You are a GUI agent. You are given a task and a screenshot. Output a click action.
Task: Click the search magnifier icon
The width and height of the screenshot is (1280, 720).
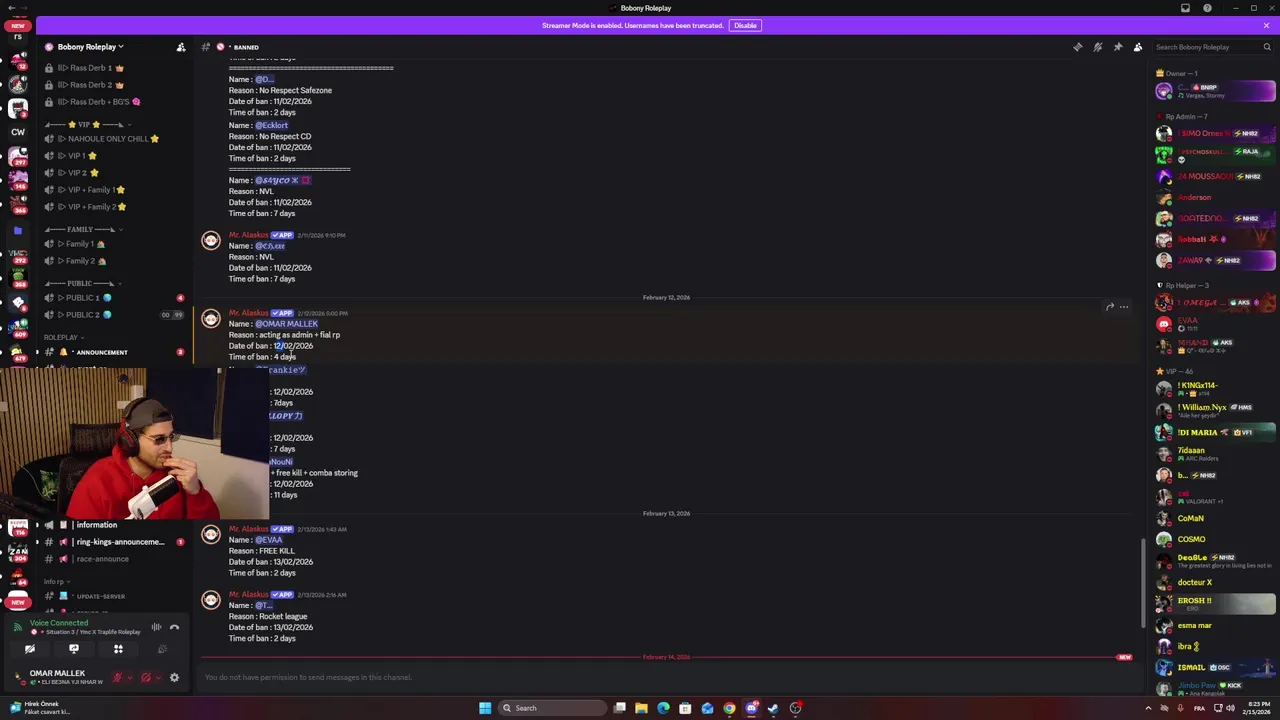pos(1267,47)
